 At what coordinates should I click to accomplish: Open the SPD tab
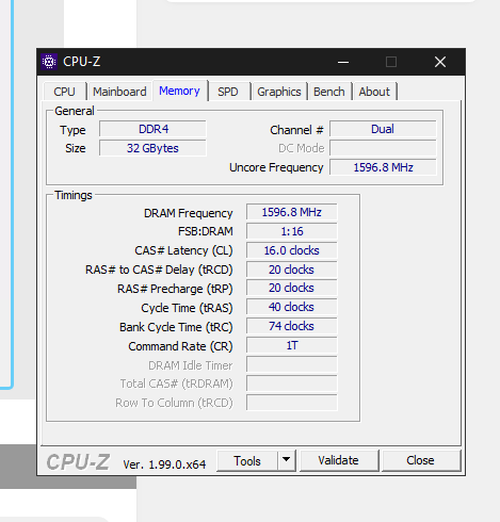tap(228, 92)
